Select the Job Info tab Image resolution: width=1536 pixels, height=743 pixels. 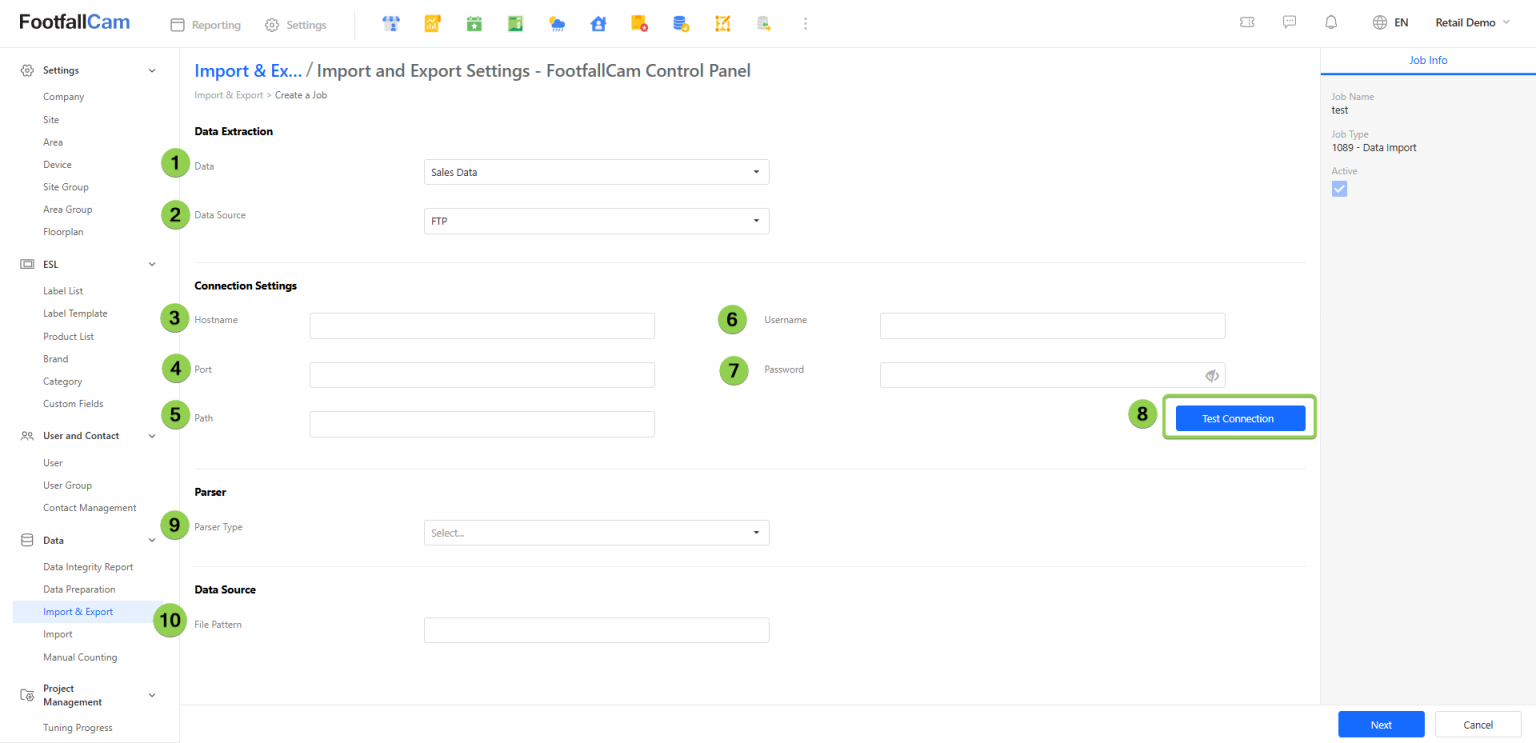(x=1428, y=61)
